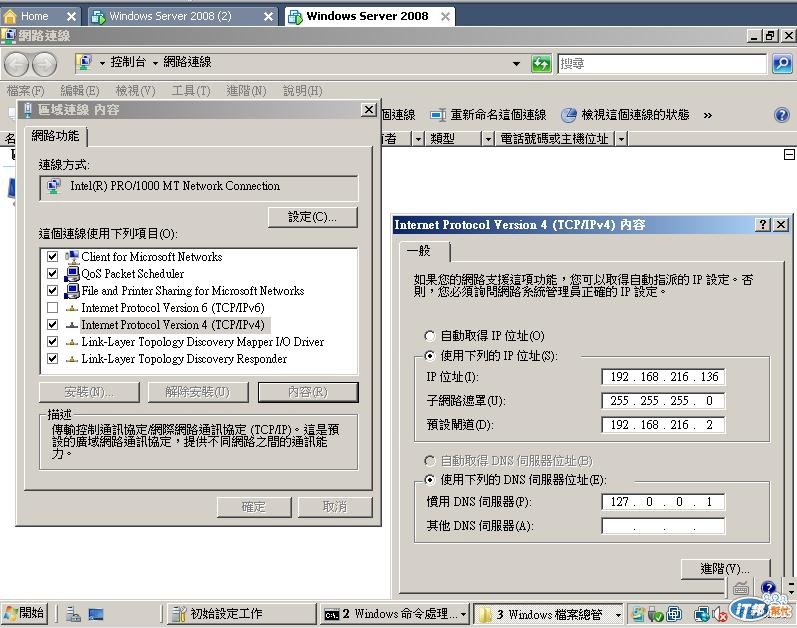Viewport: 797px width, 628px height.
Task: Click the QoS Packet Scheduler icon
Action: 72,274
